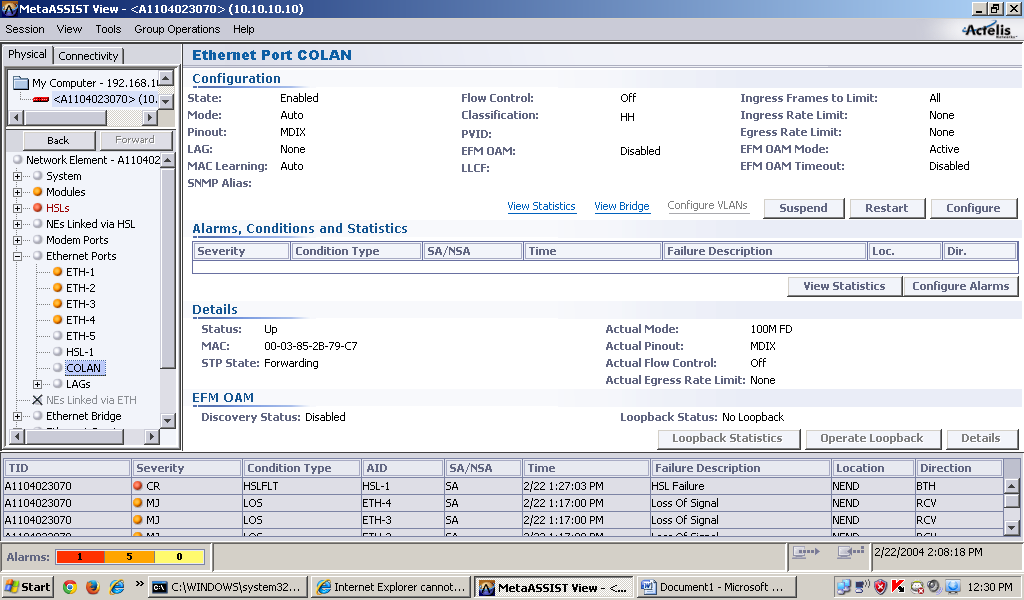Screen dimensions: 1024x600
Task: Click the Actelis logo
Action: 985,28
